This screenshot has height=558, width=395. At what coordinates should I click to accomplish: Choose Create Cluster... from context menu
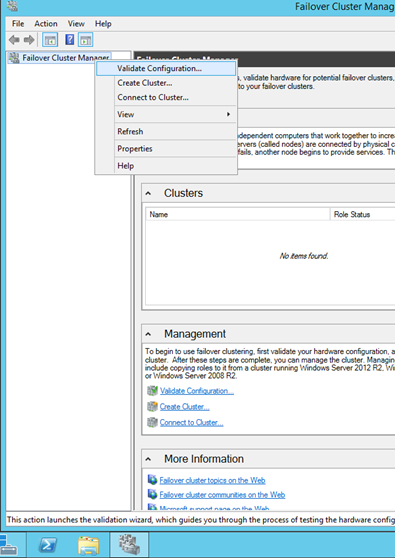coord(166,83)
